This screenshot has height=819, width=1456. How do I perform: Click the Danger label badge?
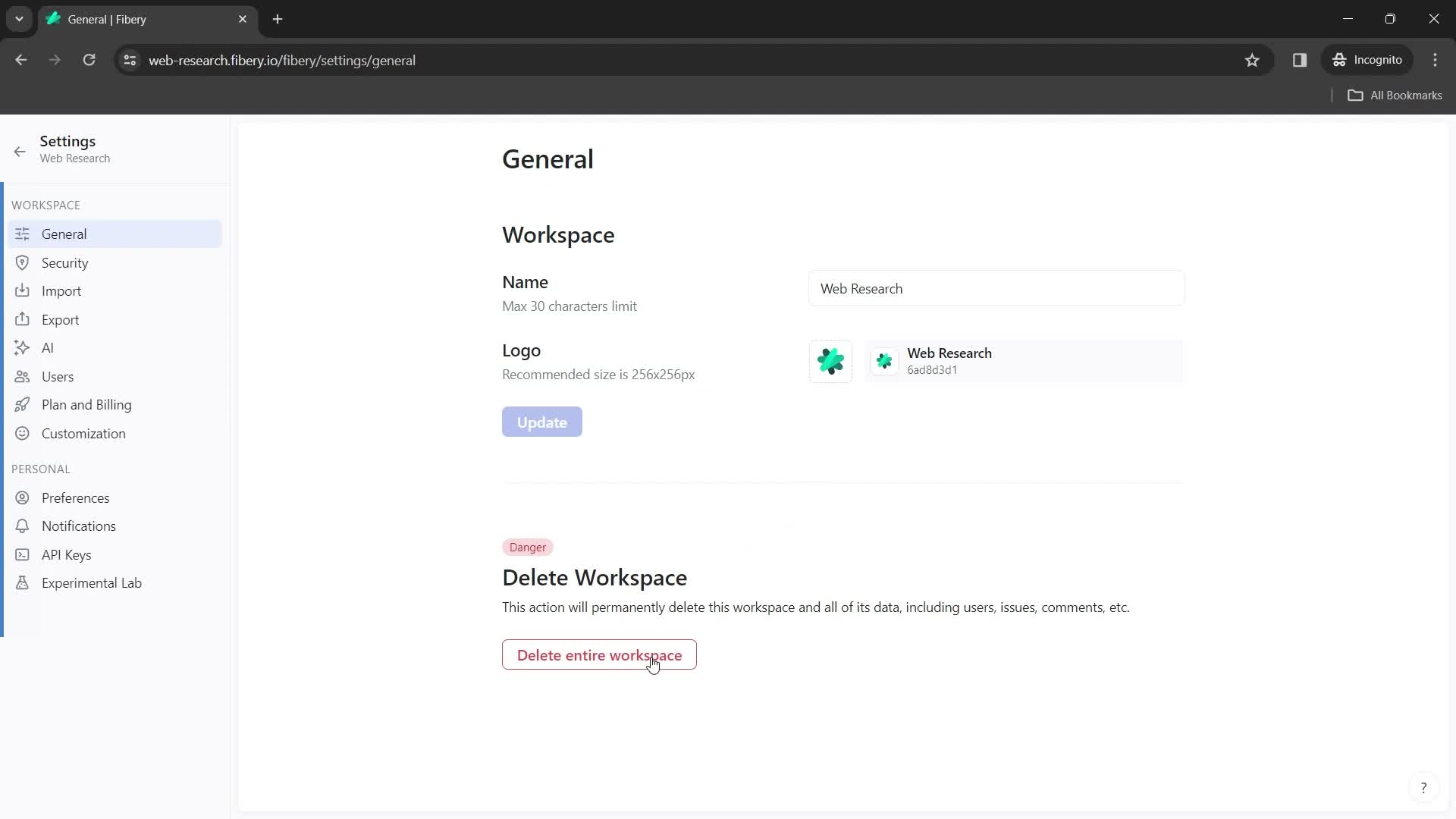(x=527, y=547)
